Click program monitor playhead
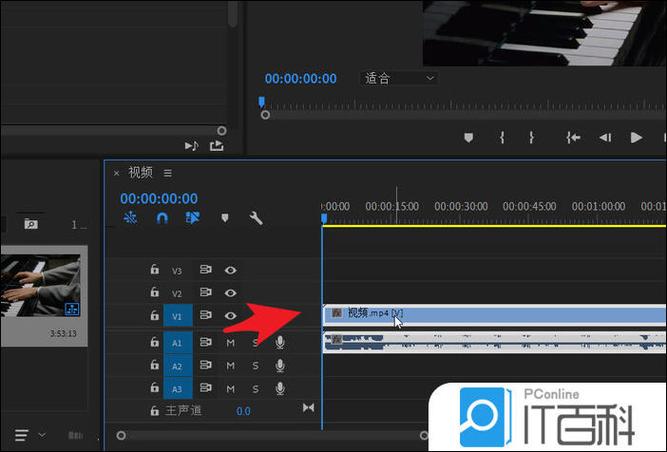 [262, 102]
